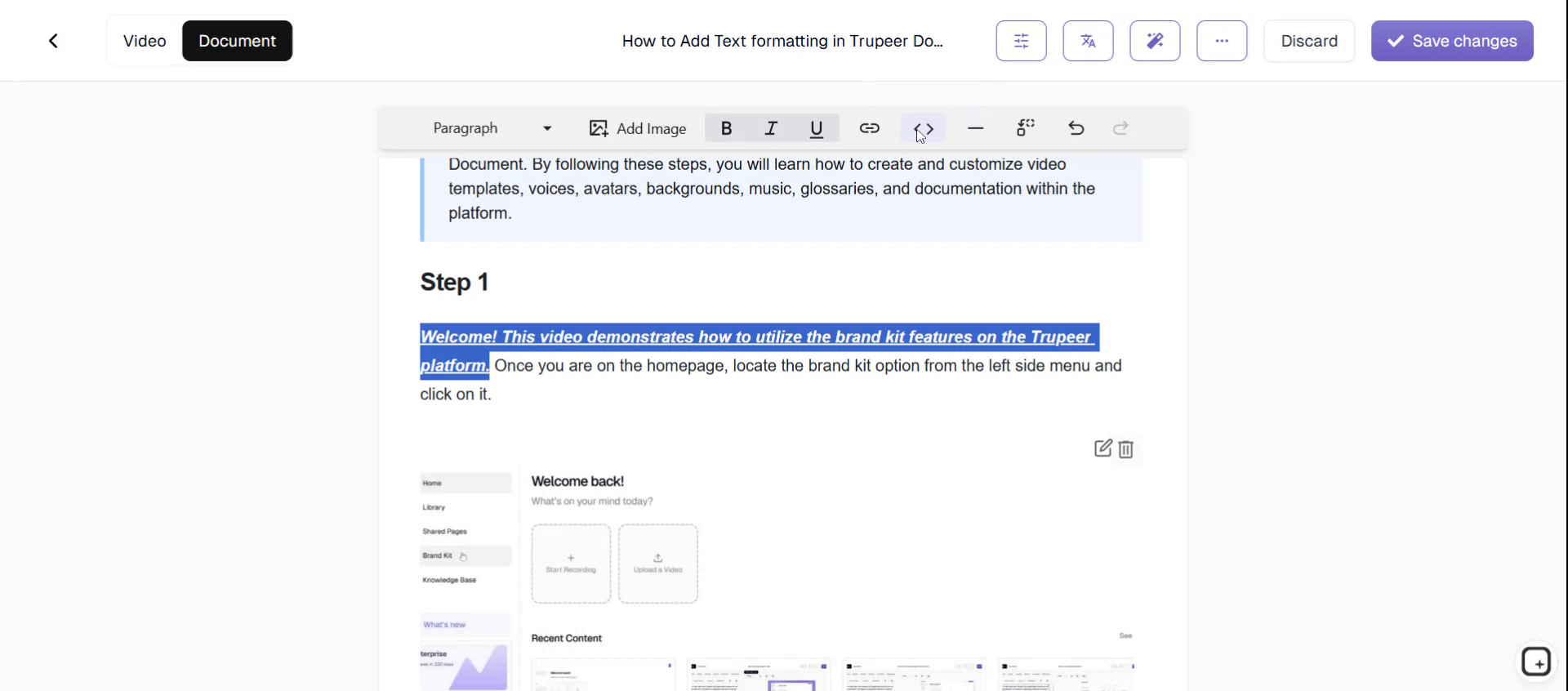The image size is (1568, 691).
Task: Open the translate language button
Action: [x=1088, y=41]
